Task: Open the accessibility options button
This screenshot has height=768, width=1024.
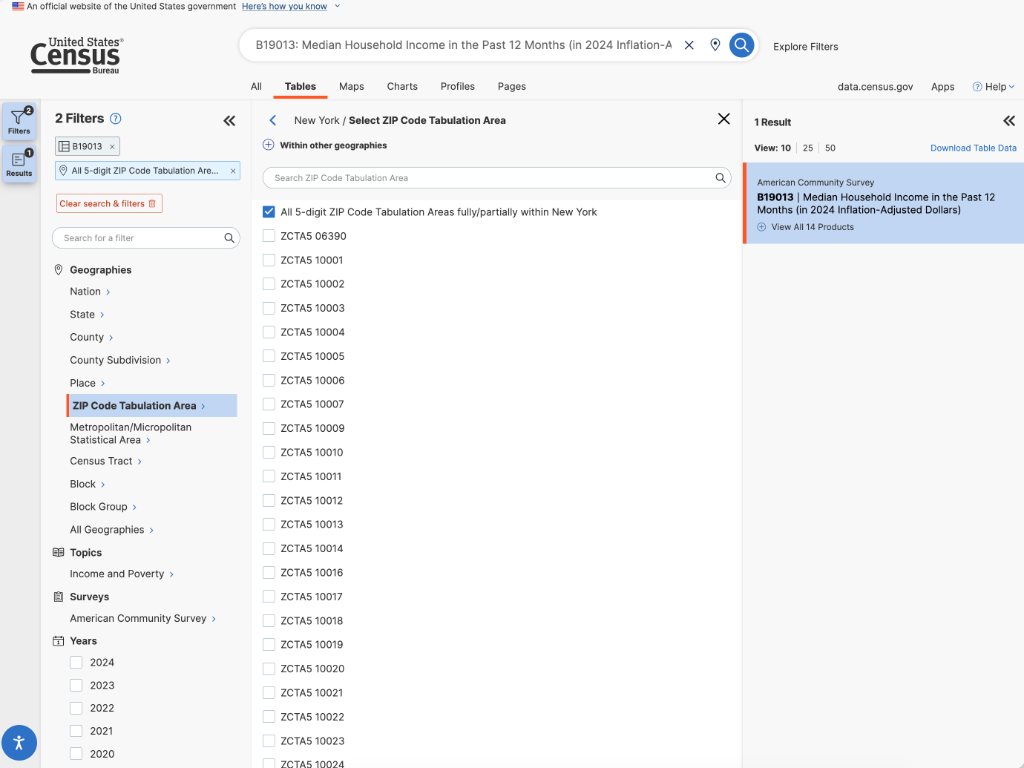Action: pyautogui.click(x=19, y=743)
